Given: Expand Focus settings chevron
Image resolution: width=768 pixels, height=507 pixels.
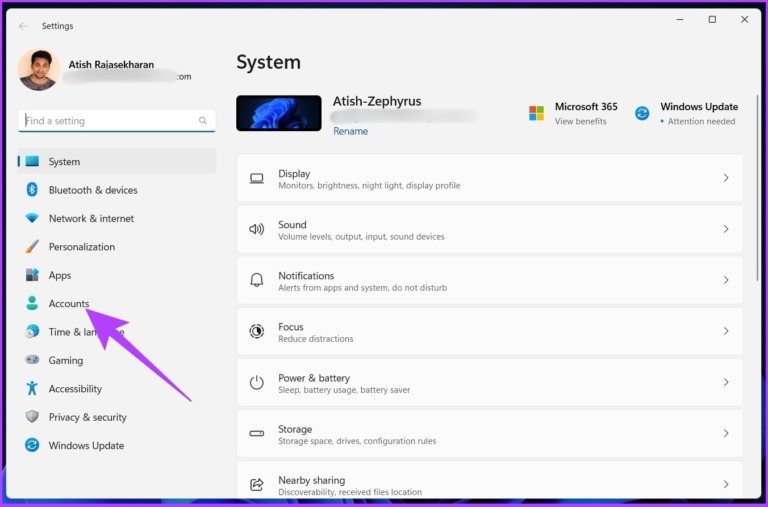Looking at the screenshot, I should (x=726, y=331).
